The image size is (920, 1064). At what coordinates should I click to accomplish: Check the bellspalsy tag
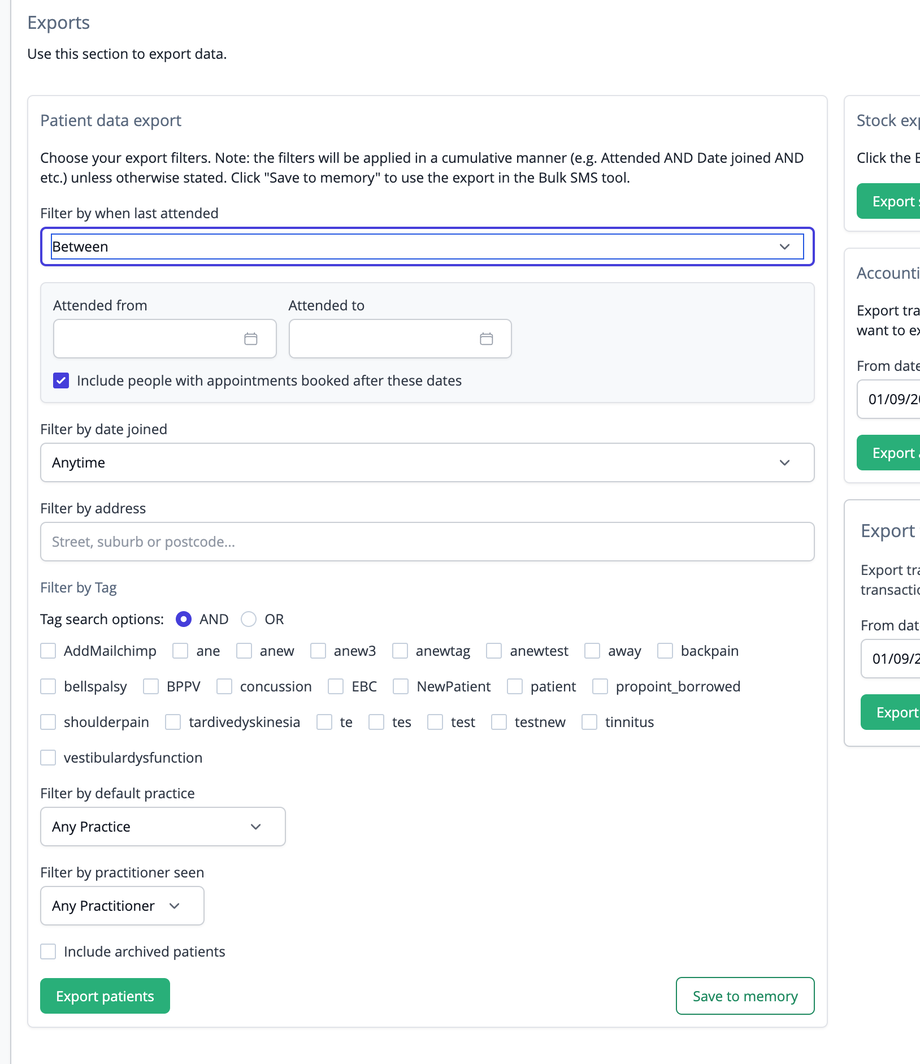click(48, 686)
